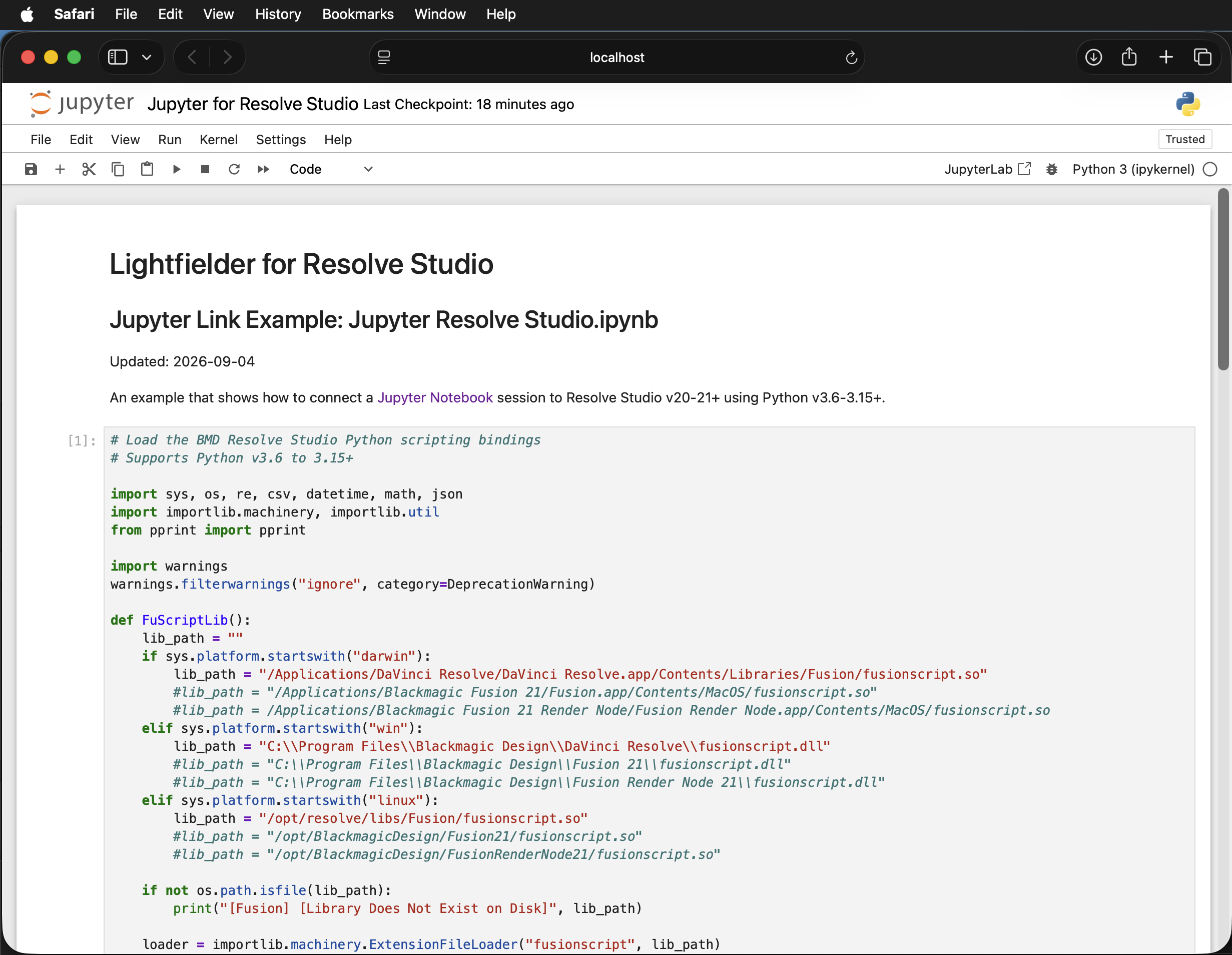Viewport: 1232px width, 955px height.
Task: Interrupt the kernel with the stop icon
Action: [205, 169]
